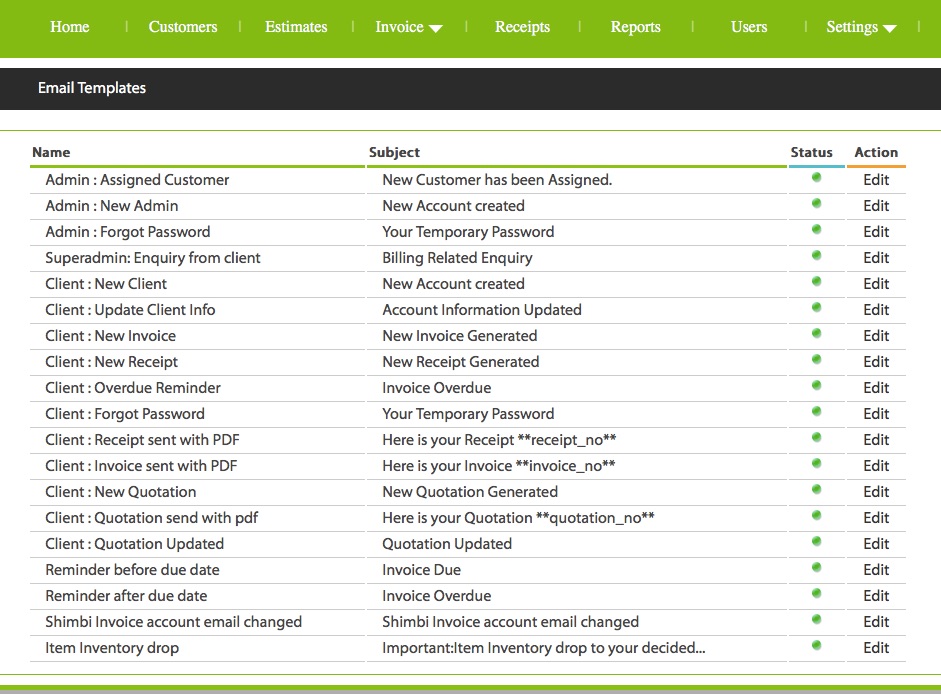Sort templates by Name column header

[x=51, y=152]
